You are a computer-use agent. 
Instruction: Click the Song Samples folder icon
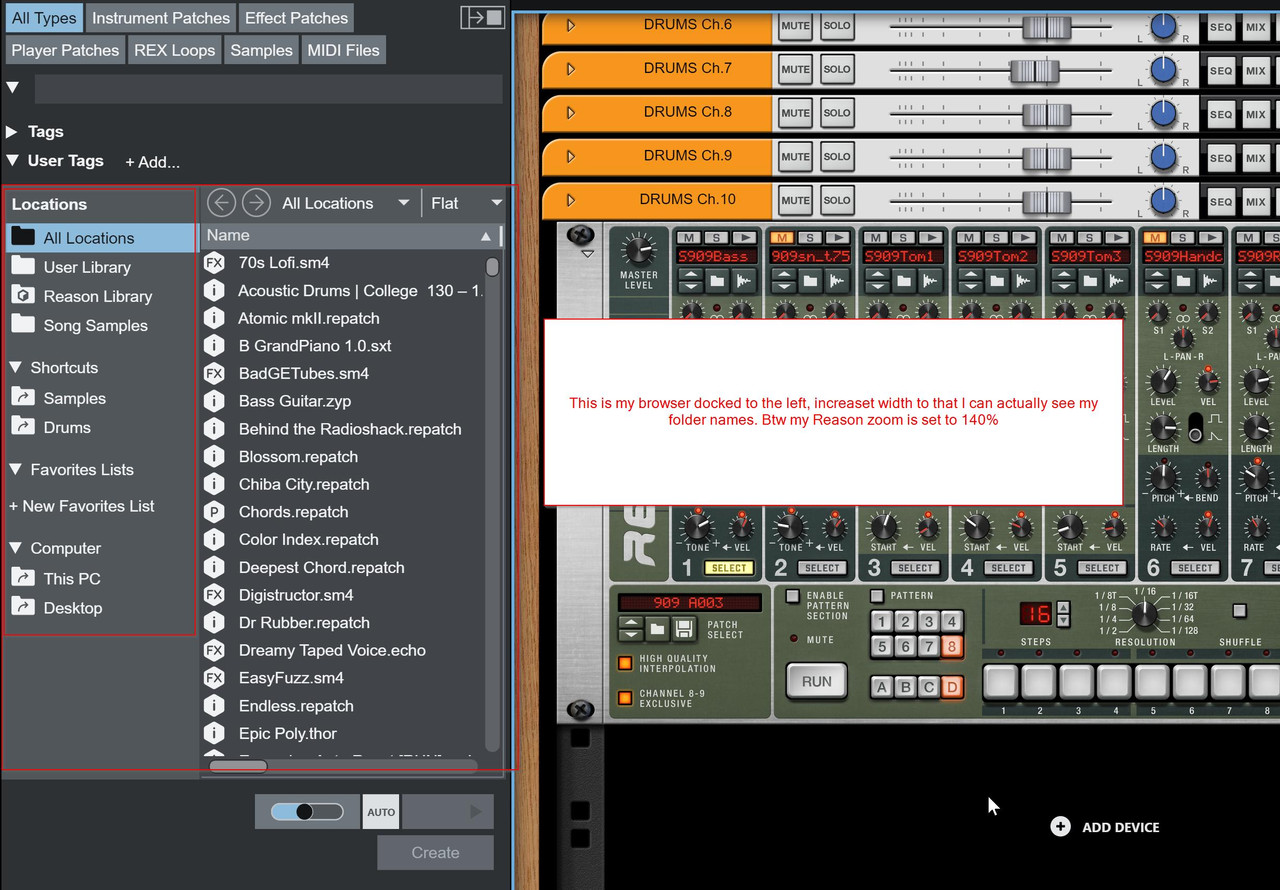[x=23, y=324]
